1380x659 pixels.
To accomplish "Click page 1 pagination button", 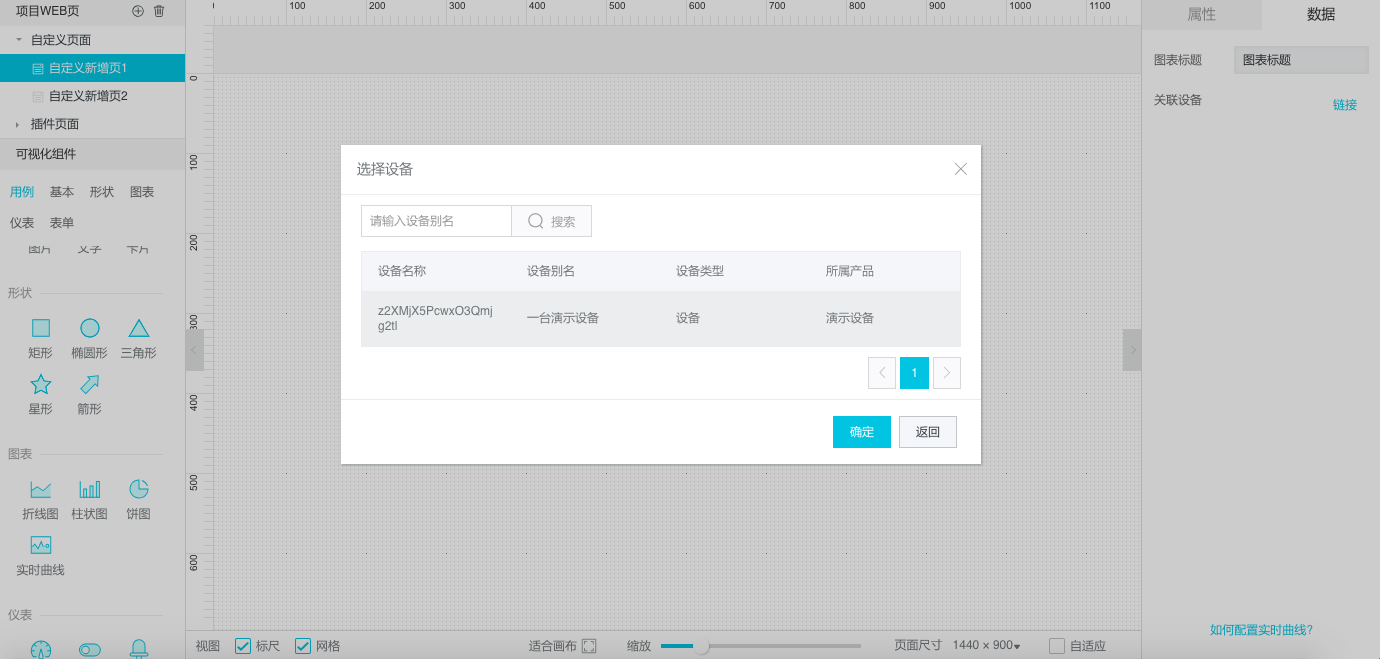I will [x=914, y=373].
